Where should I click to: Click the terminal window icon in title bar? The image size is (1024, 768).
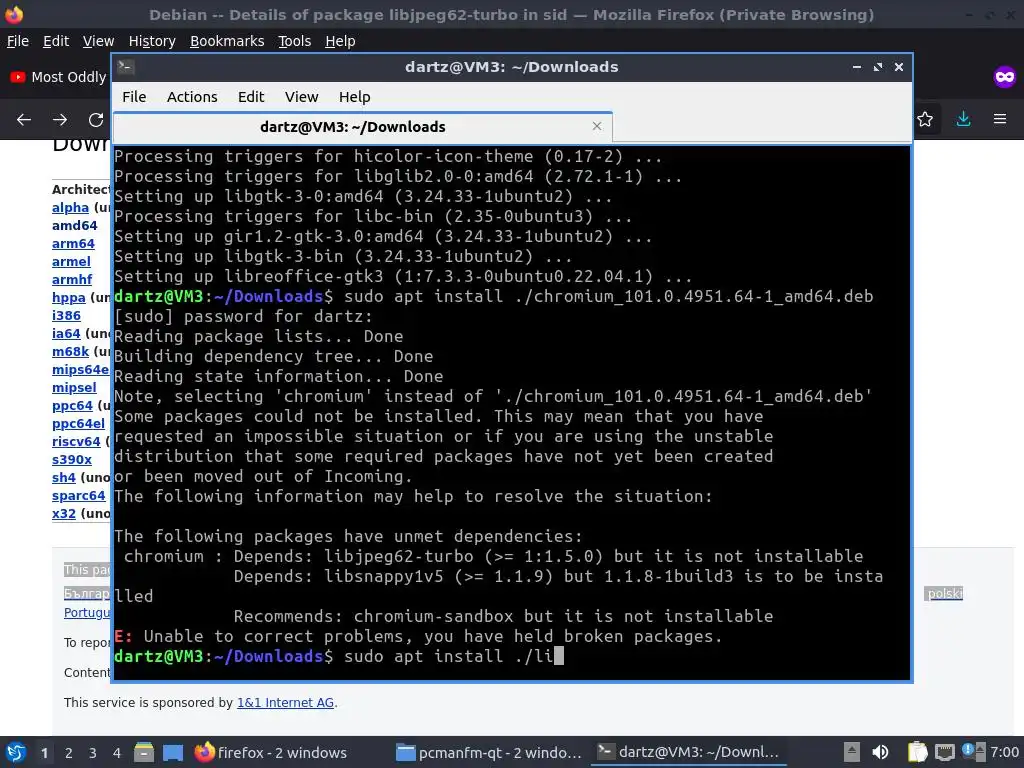tap(126, 67)
